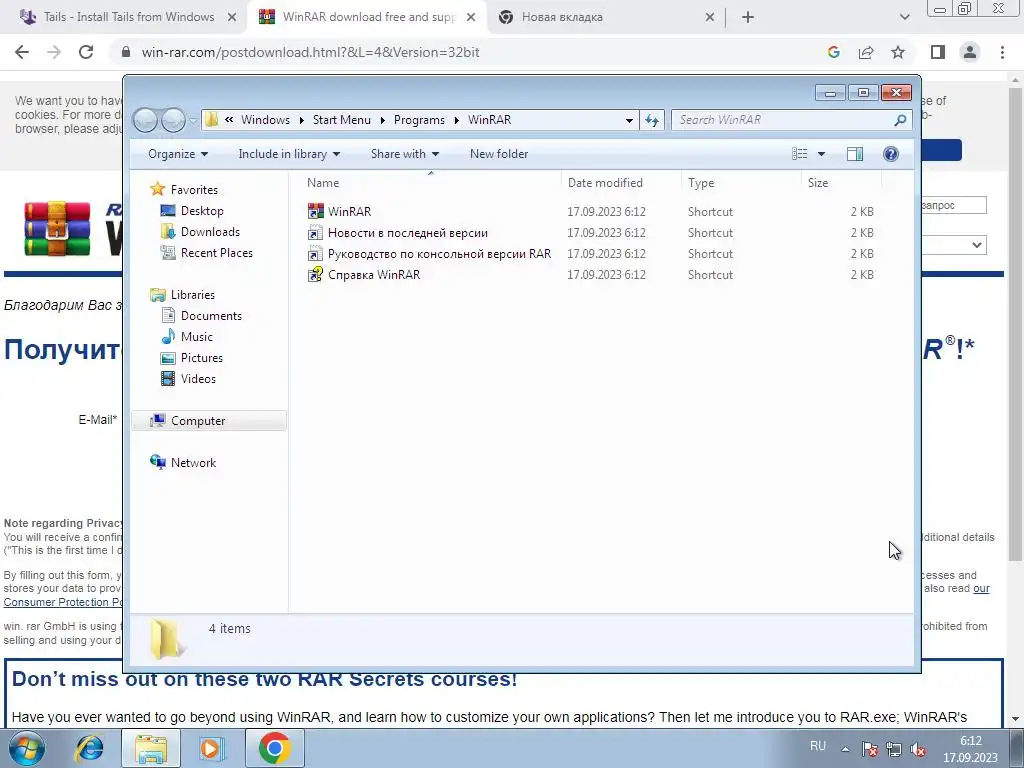Select Computer in navigation pane

pyautogui.click(x=209, y=421)
